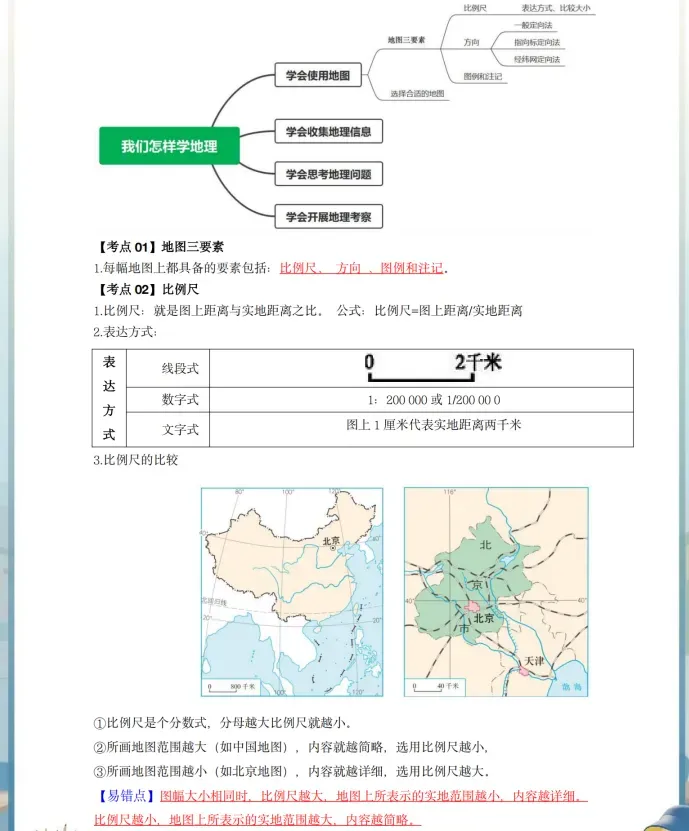Click the 渤海 label on the Beijing map
The width and height of the screenshot is (689, 831).
pos(571,687)
